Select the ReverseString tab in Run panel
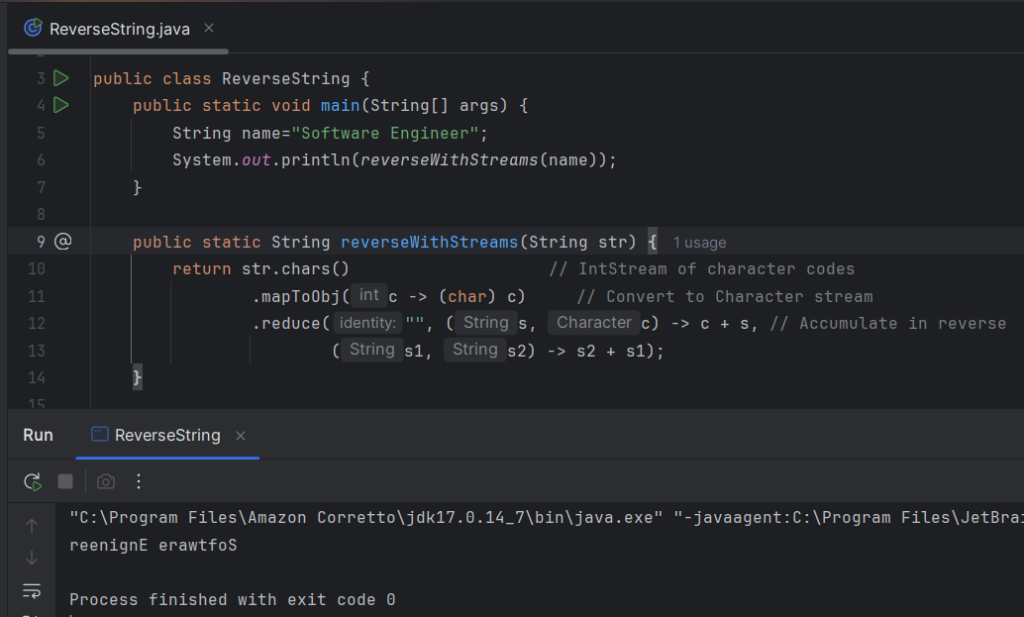Image resolution: width=1024 pixels, height=617 pixels. (x=166, y=435)
